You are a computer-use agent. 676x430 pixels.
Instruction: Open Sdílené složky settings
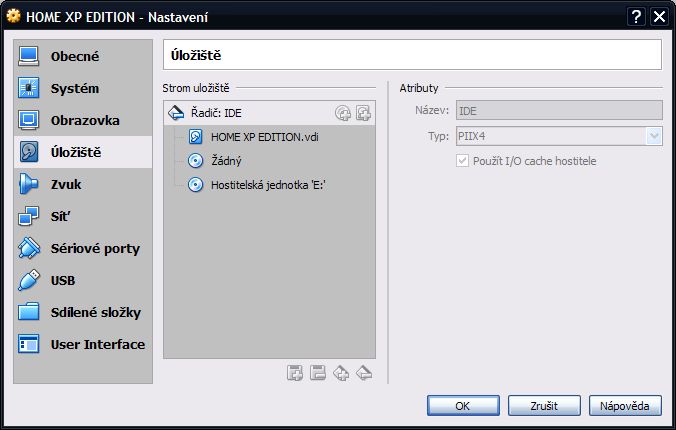tap(83, 312)
